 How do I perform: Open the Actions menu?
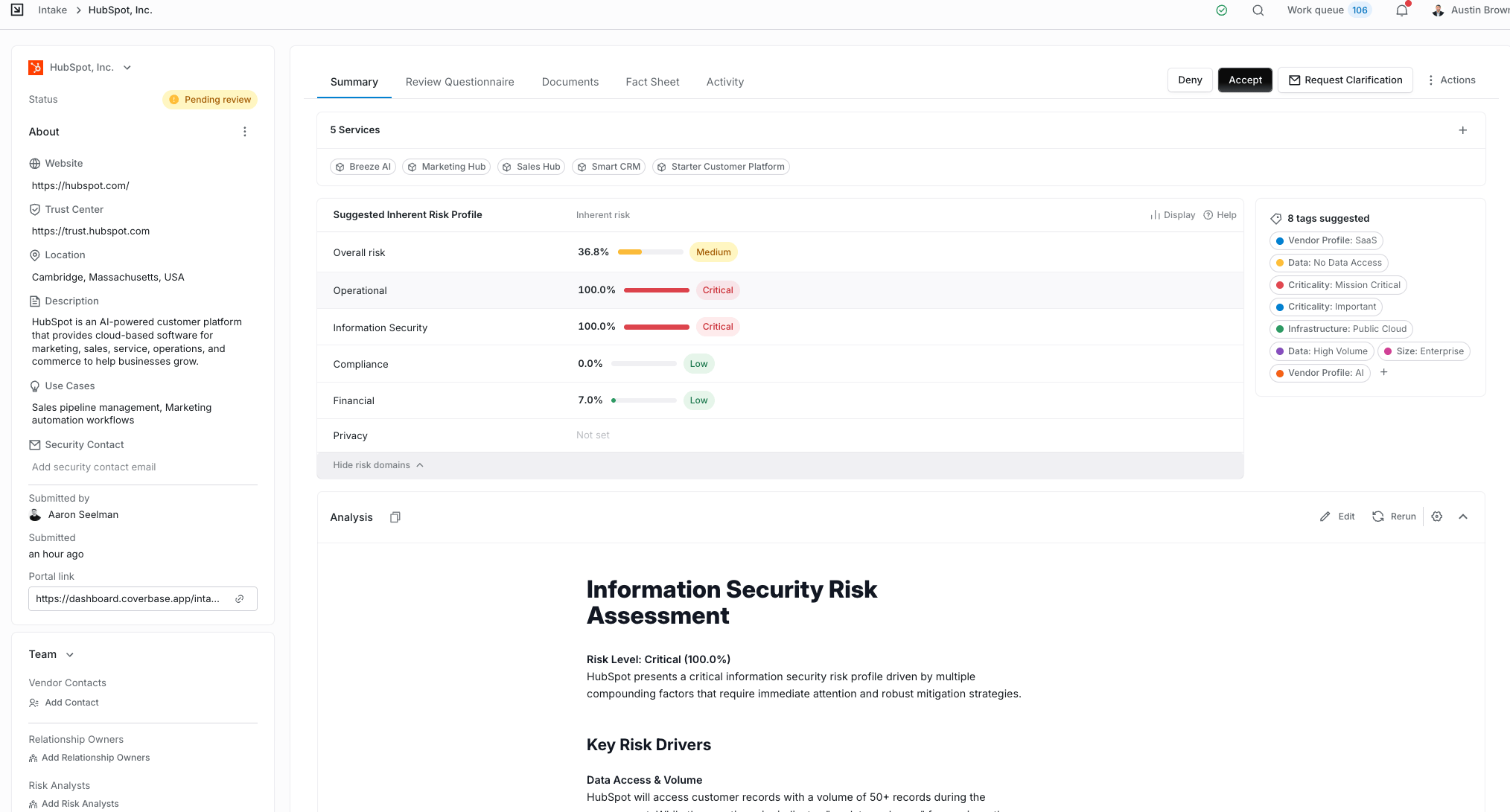coord(1451,80)
